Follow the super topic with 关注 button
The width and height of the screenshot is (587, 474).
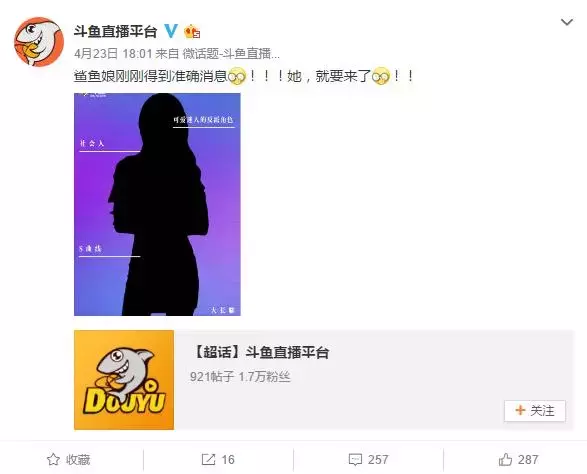(535, 411)
